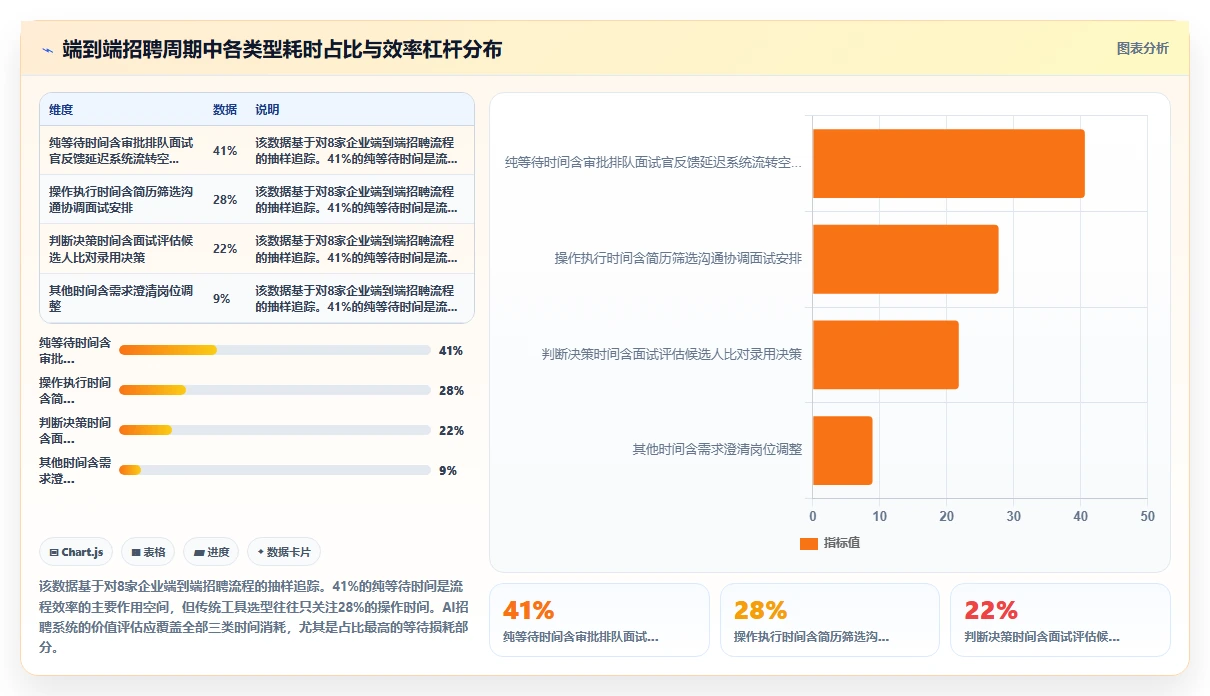Screen dimensions: 1210x696
Task: Click the 图表分析 label in header
Action: click(1142, 49)
